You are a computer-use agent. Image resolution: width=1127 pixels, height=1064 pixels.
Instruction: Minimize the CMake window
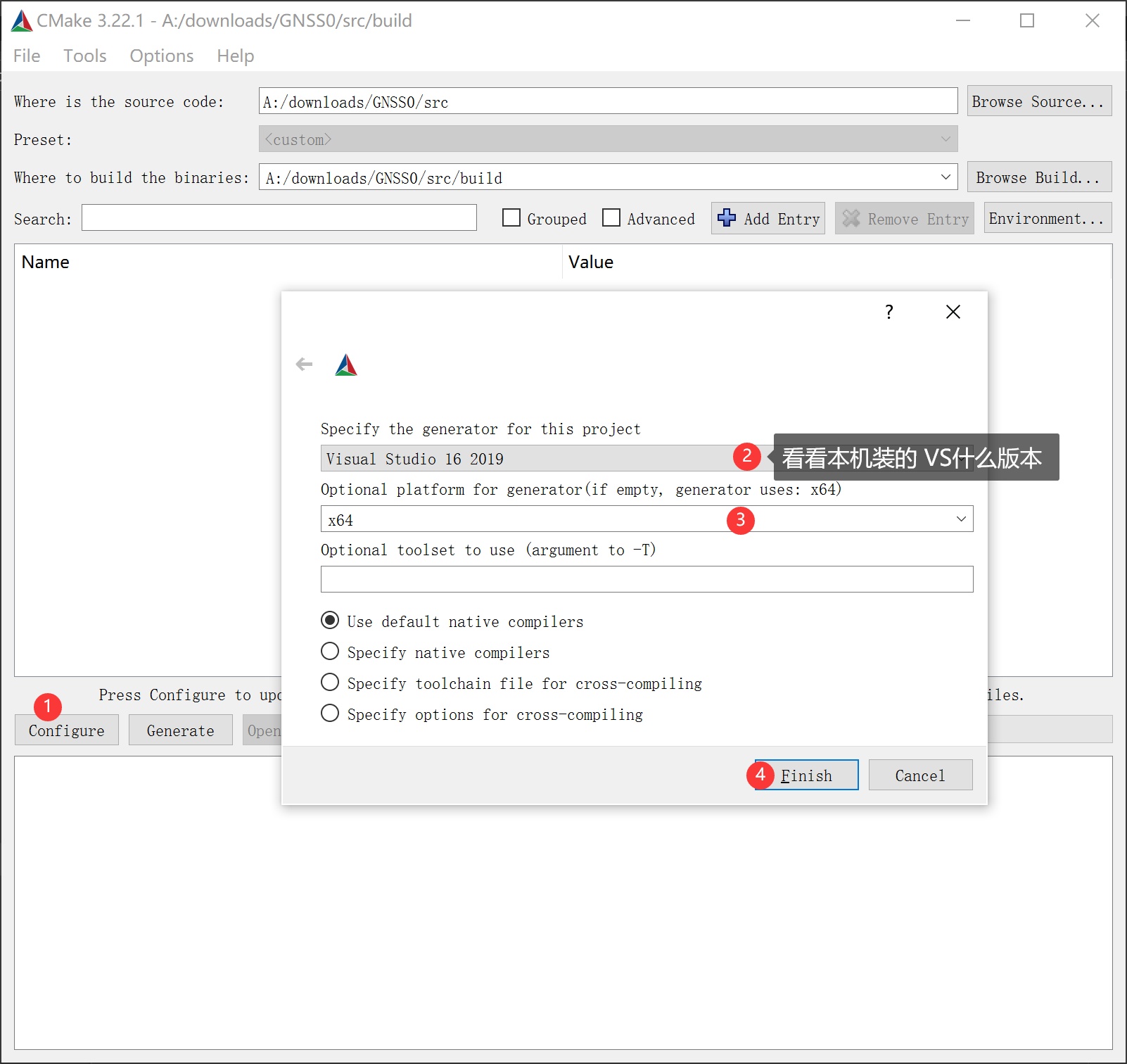point(963,20)
